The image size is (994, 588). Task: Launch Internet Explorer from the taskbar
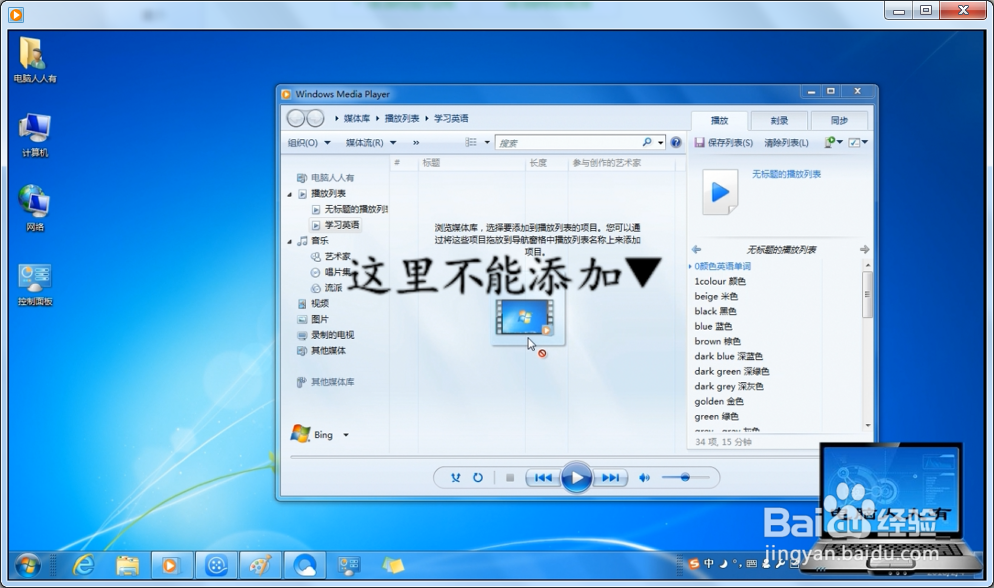tap(83, 565)
